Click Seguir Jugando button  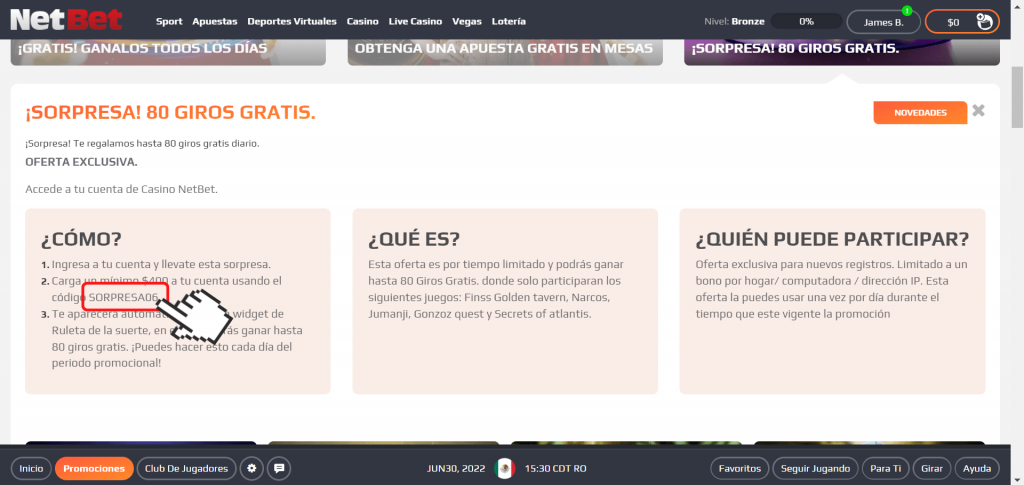coord(815,468)
